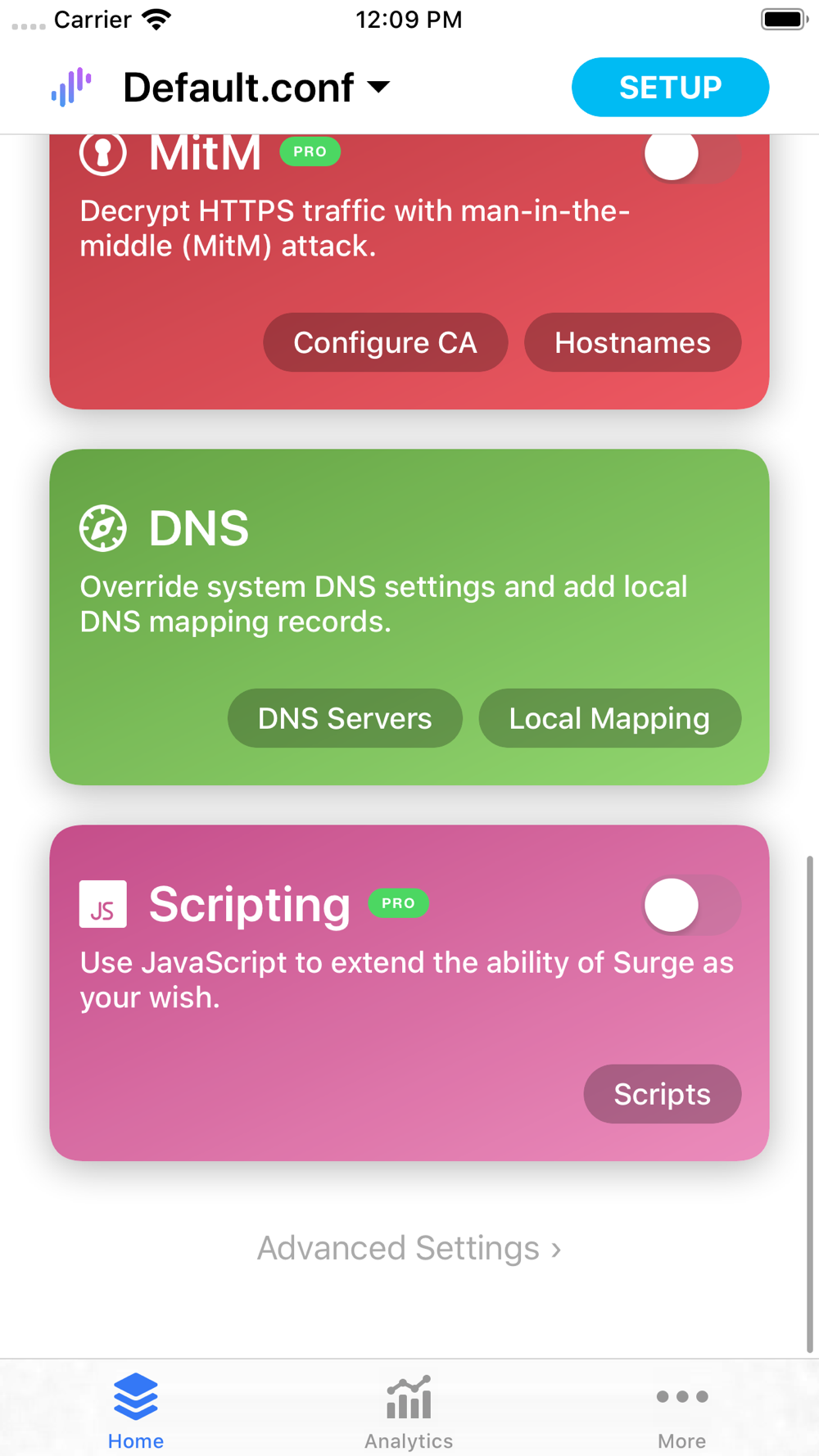The width and height of the screenshot is (819, 1456).
Task: Tap the Analytics chart icon
Action: [409, 1397]
